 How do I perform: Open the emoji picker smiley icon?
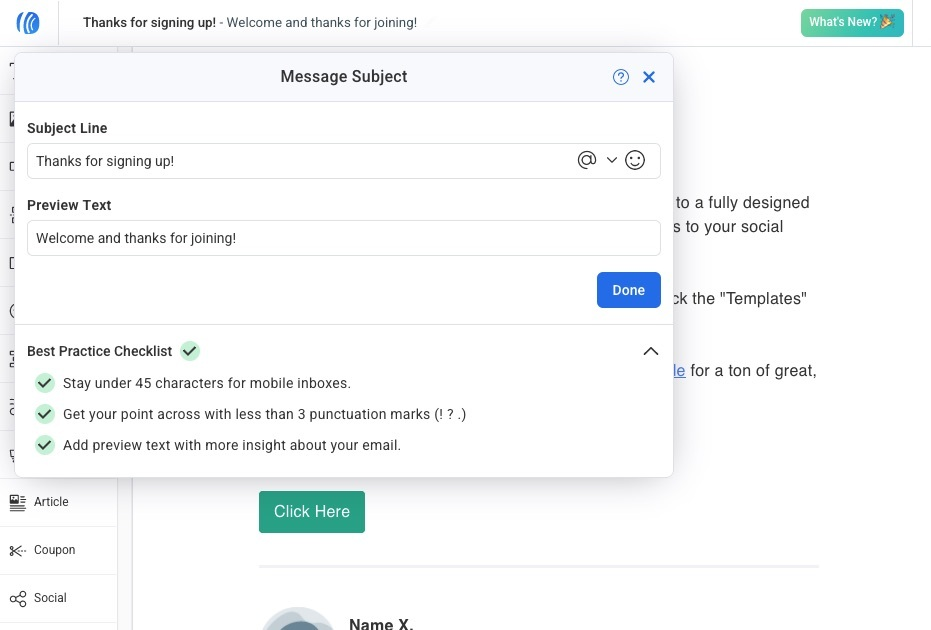(635, 160)
